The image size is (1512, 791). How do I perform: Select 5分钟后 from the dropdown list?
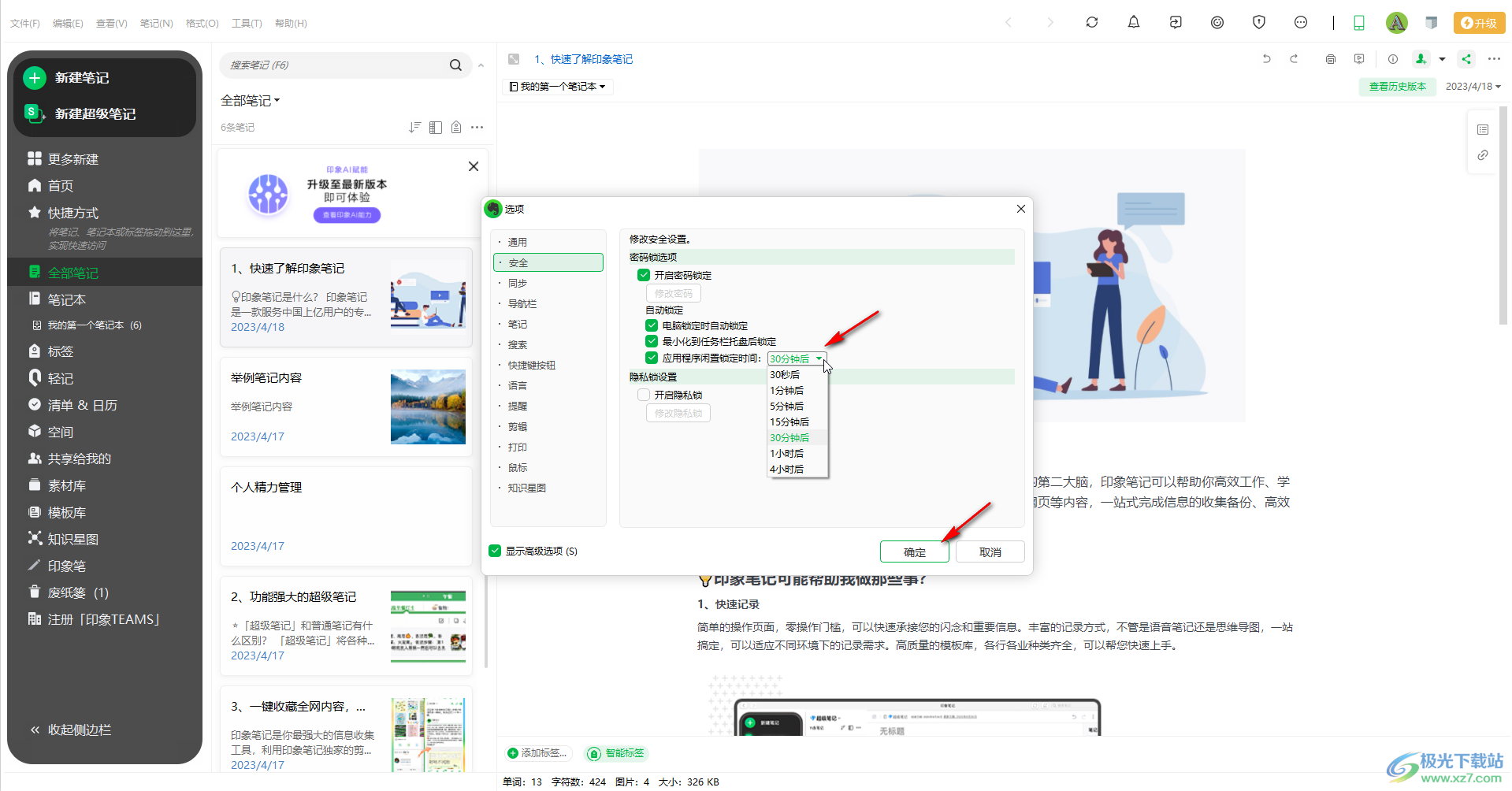pyautogui.click(x=797, y=407)
